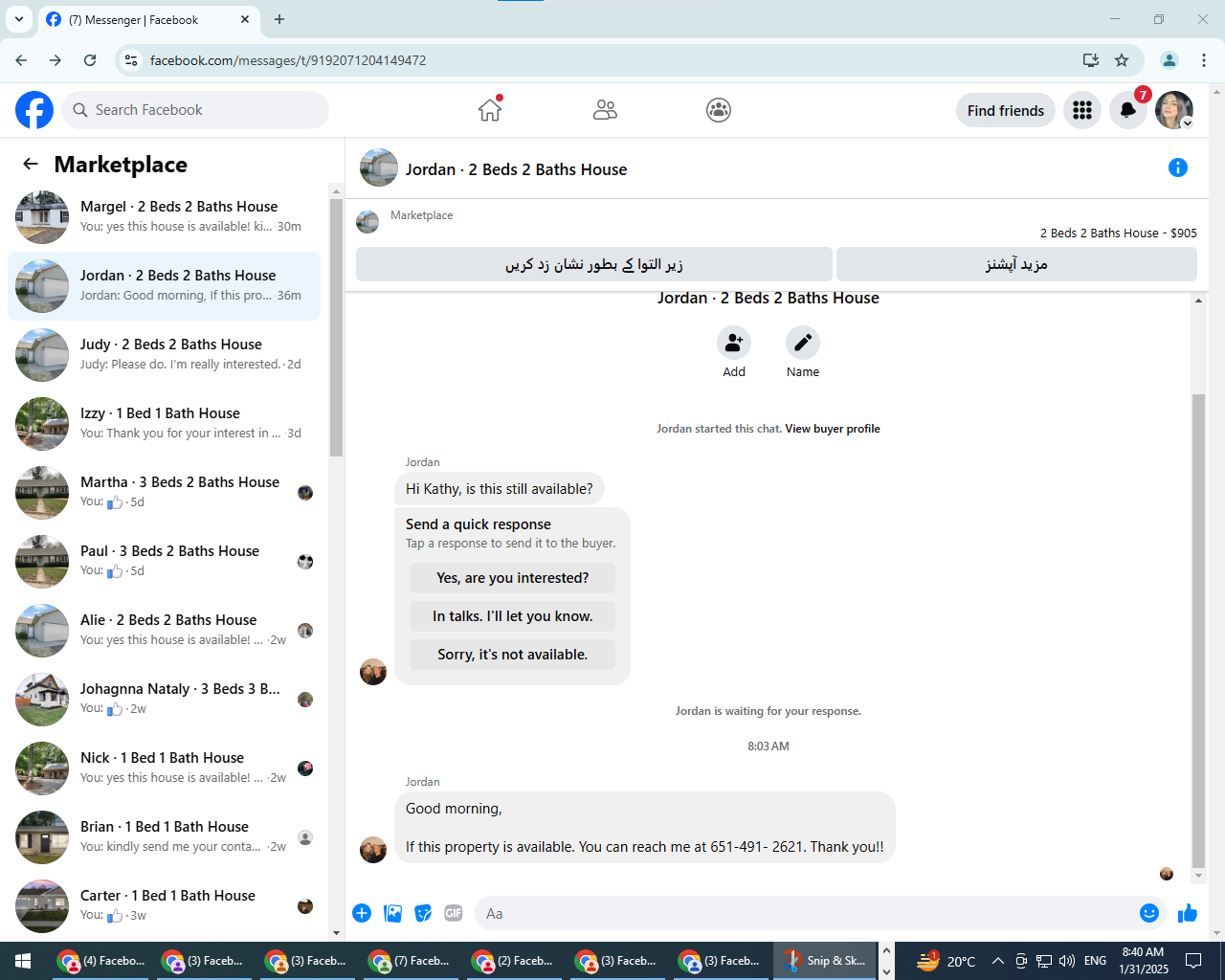The height and width of the screenshot is (980, 1225).
Task: Send 'Yes, are you interested?' quick response
Action: [512, 578]
